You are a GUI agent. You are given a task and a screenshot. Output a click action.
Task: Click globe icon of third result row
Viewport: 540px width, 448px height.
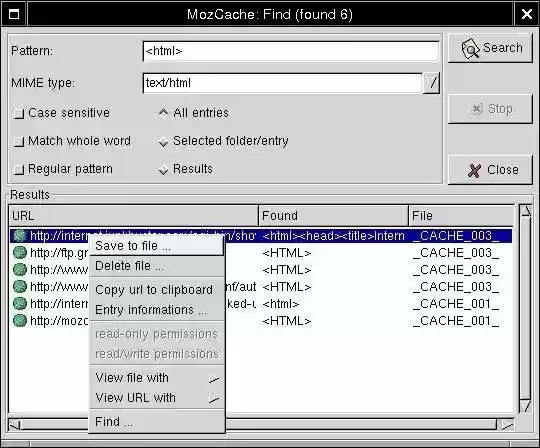tap(20, 269)
